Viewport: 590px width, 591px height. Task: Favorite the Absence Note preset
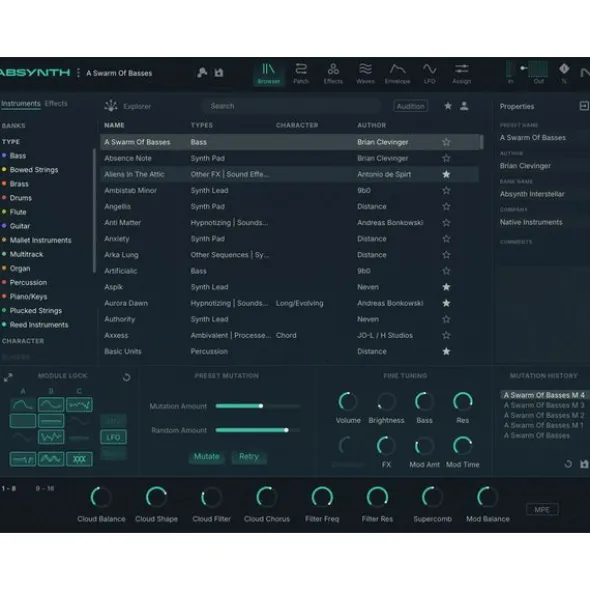coord(446,158)
